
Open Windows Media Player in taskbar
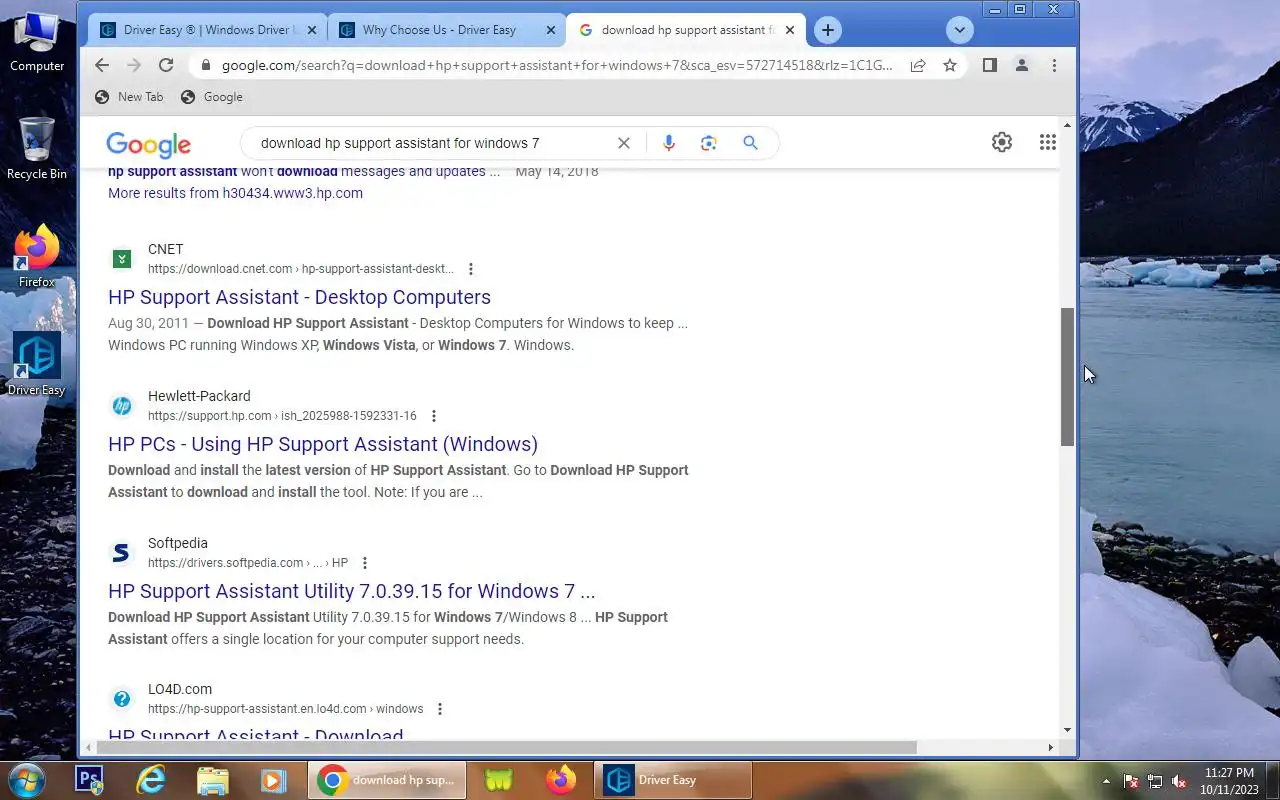tap(273, 780)
